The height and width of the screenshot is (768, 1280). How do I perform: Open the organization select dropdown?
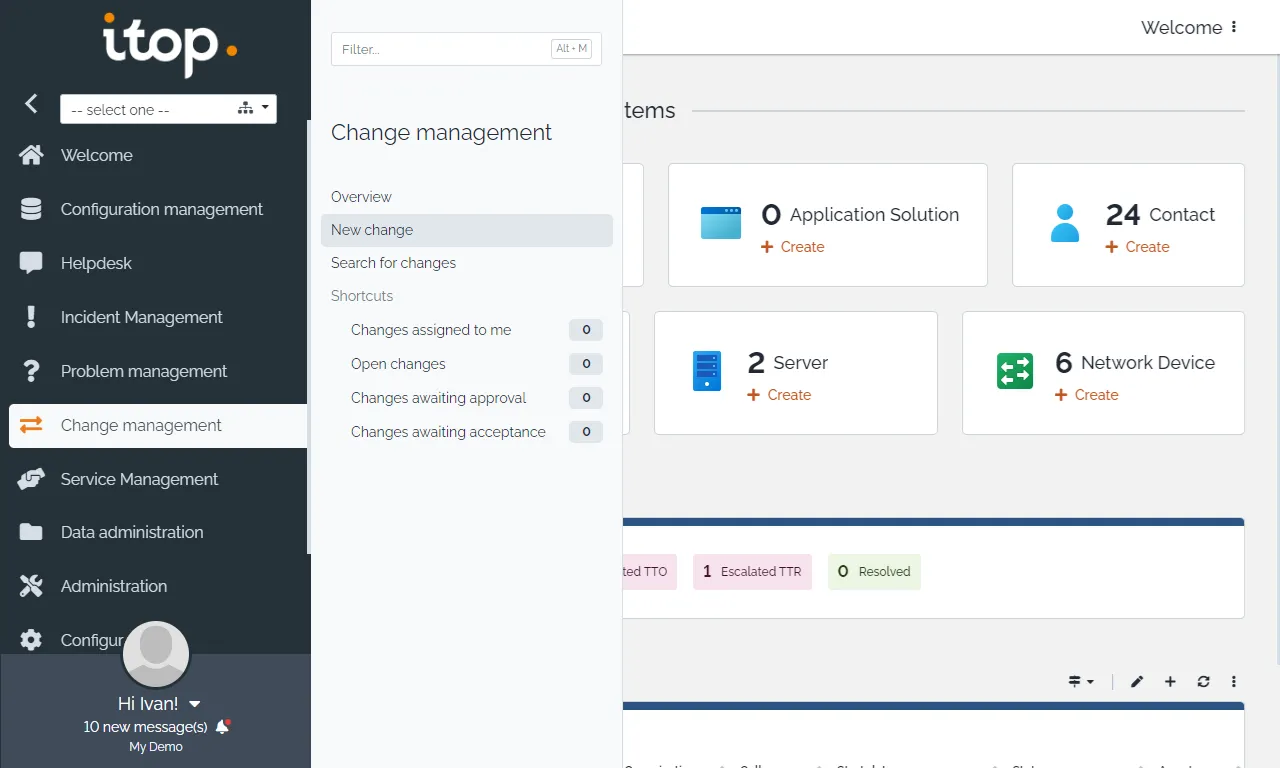(168, 109)
